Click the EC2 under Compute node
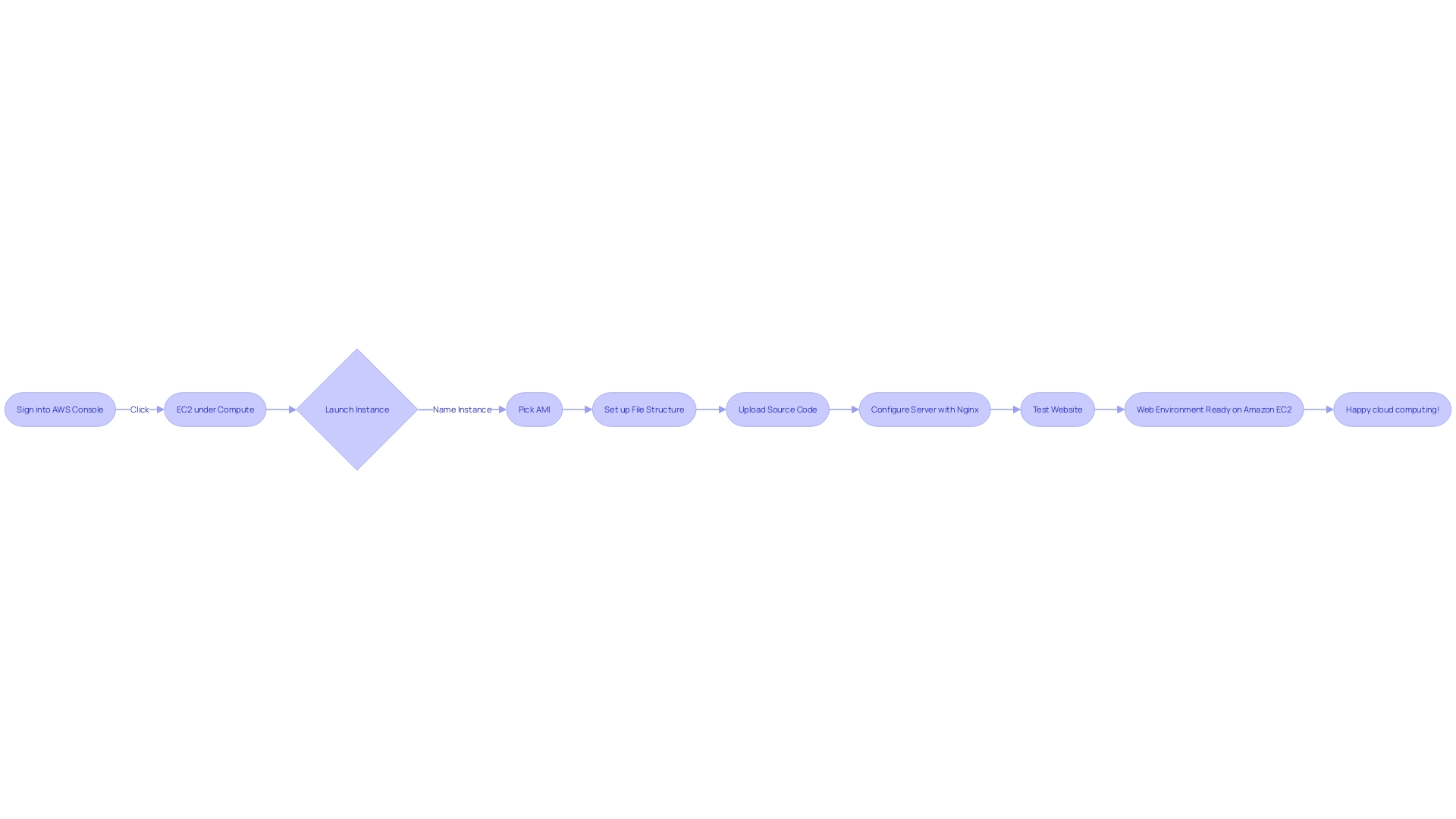The width and height of the screenshot is (1456, 819). pos(215,409)
